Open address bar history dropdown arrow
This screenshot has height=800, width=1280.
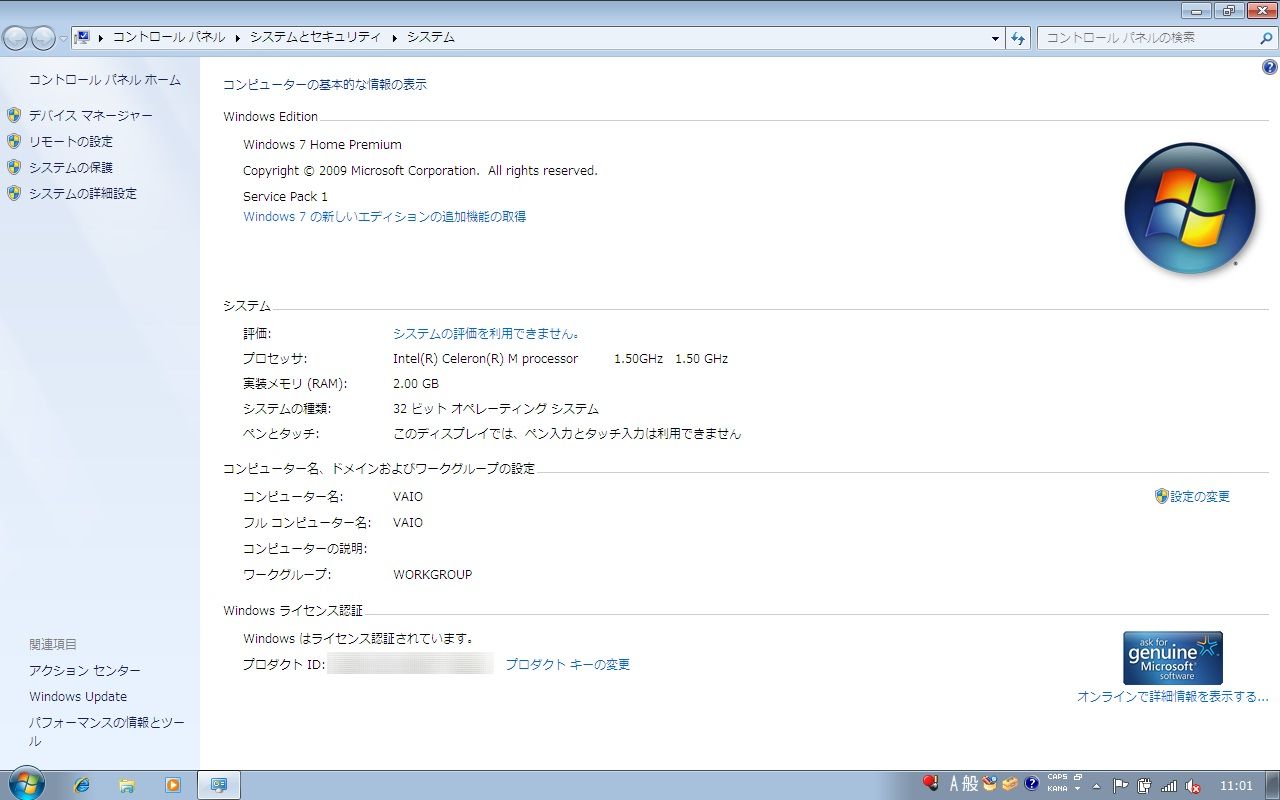995,38
